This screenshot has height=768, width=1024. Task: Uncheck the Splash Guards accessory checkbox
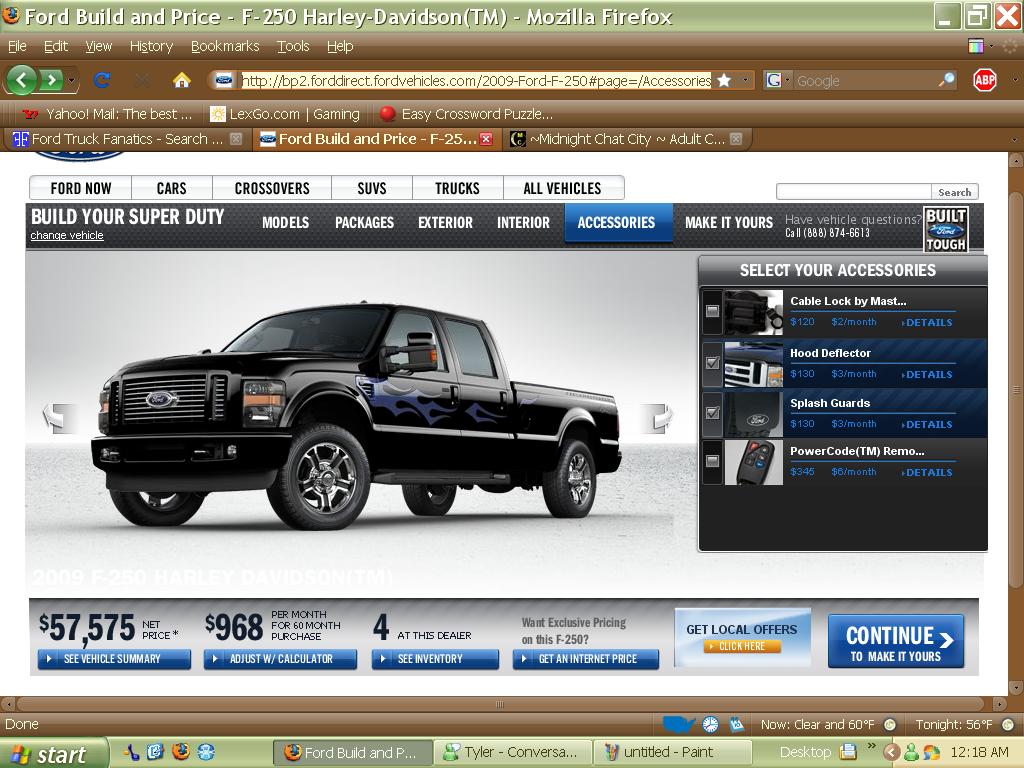pos(712,413)
